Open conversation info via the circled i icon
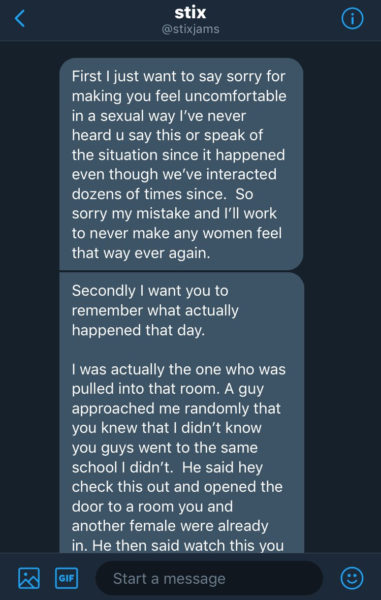381x600 pixels. [x=352, y=18]
